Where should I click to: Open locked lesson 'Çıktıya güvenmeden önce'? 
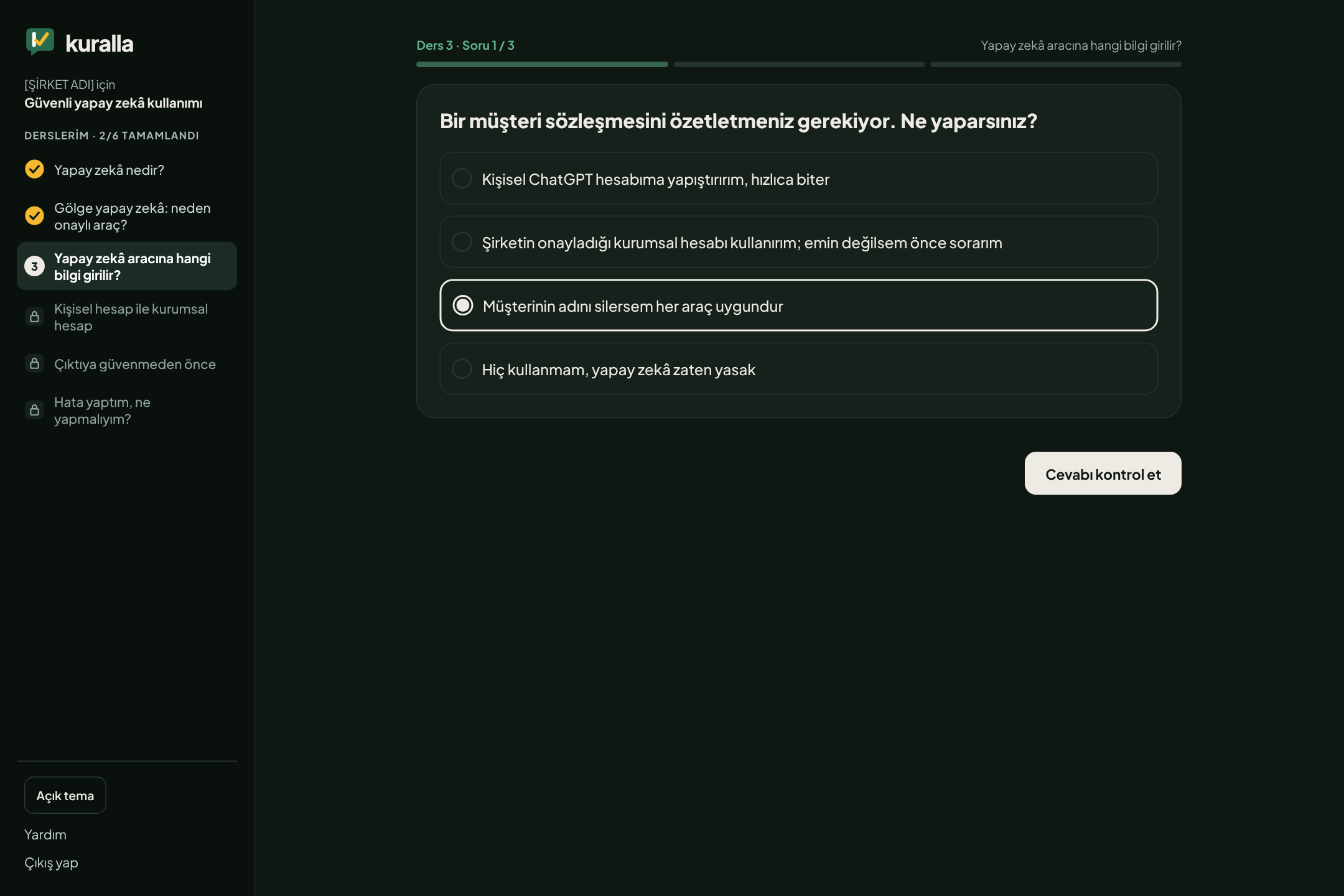127,364
